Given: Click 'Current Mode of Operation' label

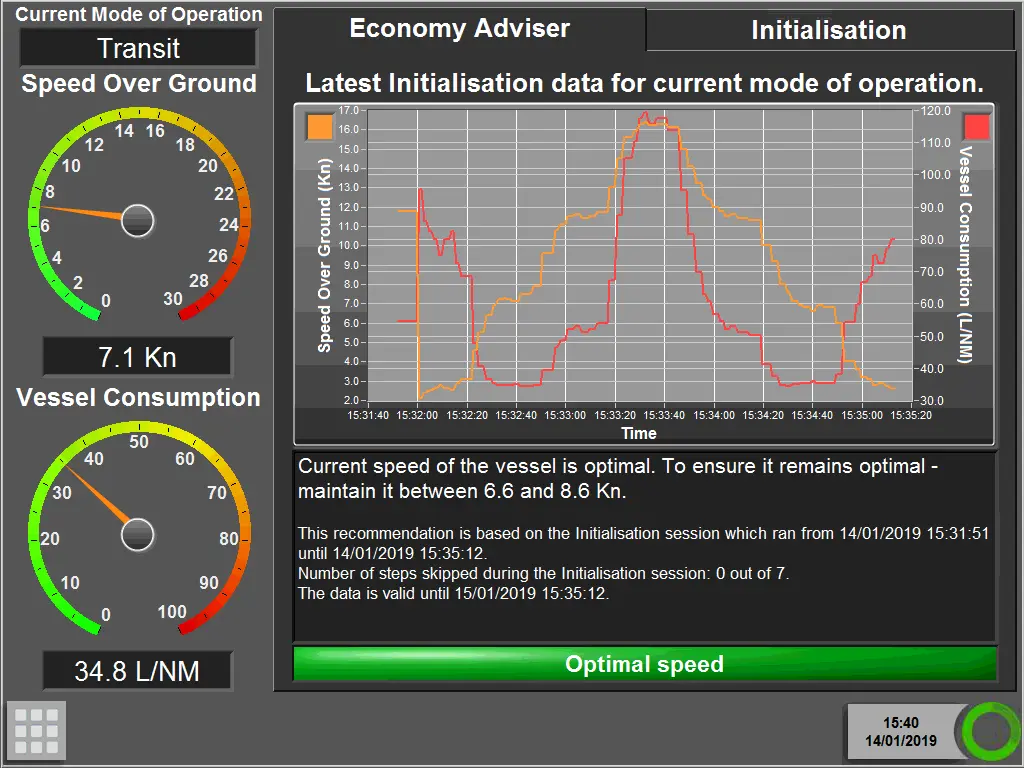Looking at the screenshot, I should (138, 14).
